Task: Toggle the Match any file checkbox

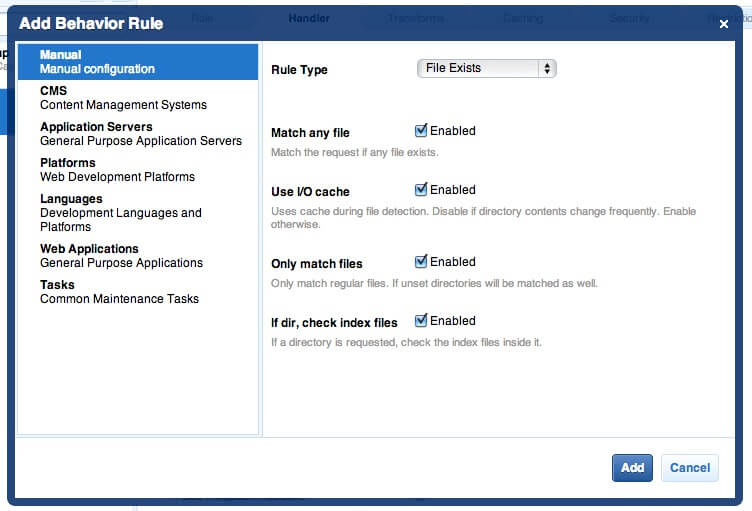Action: point(421,131)
